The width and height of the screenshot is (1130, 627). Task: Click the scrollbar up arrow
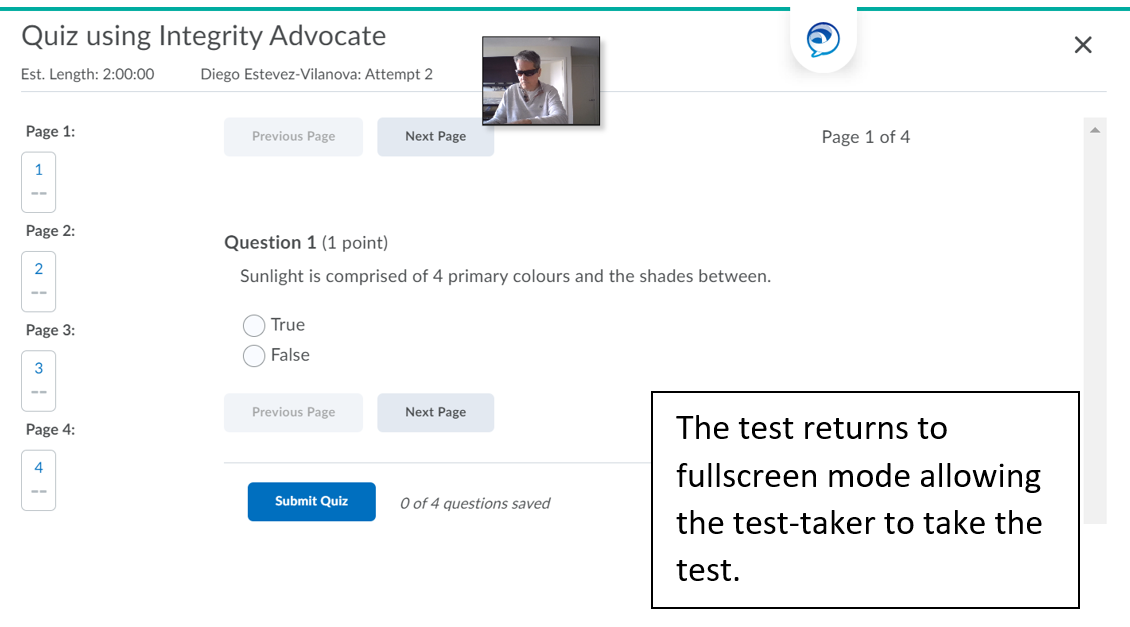click(1095, 130)
